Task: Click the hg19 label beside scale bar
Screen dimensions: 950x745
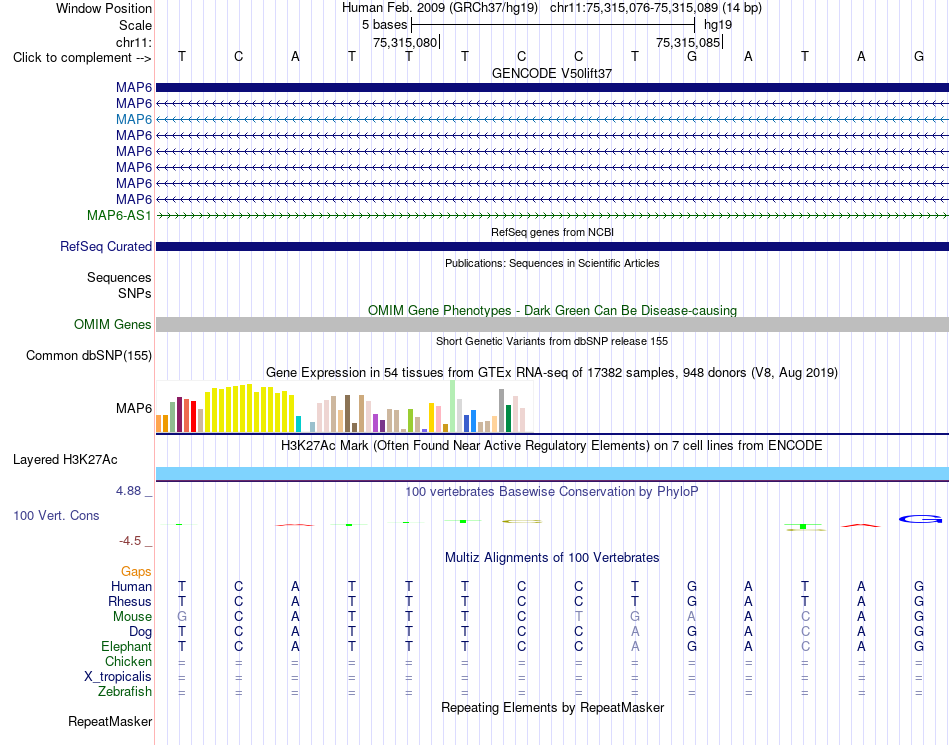Action: pos(718,25)
